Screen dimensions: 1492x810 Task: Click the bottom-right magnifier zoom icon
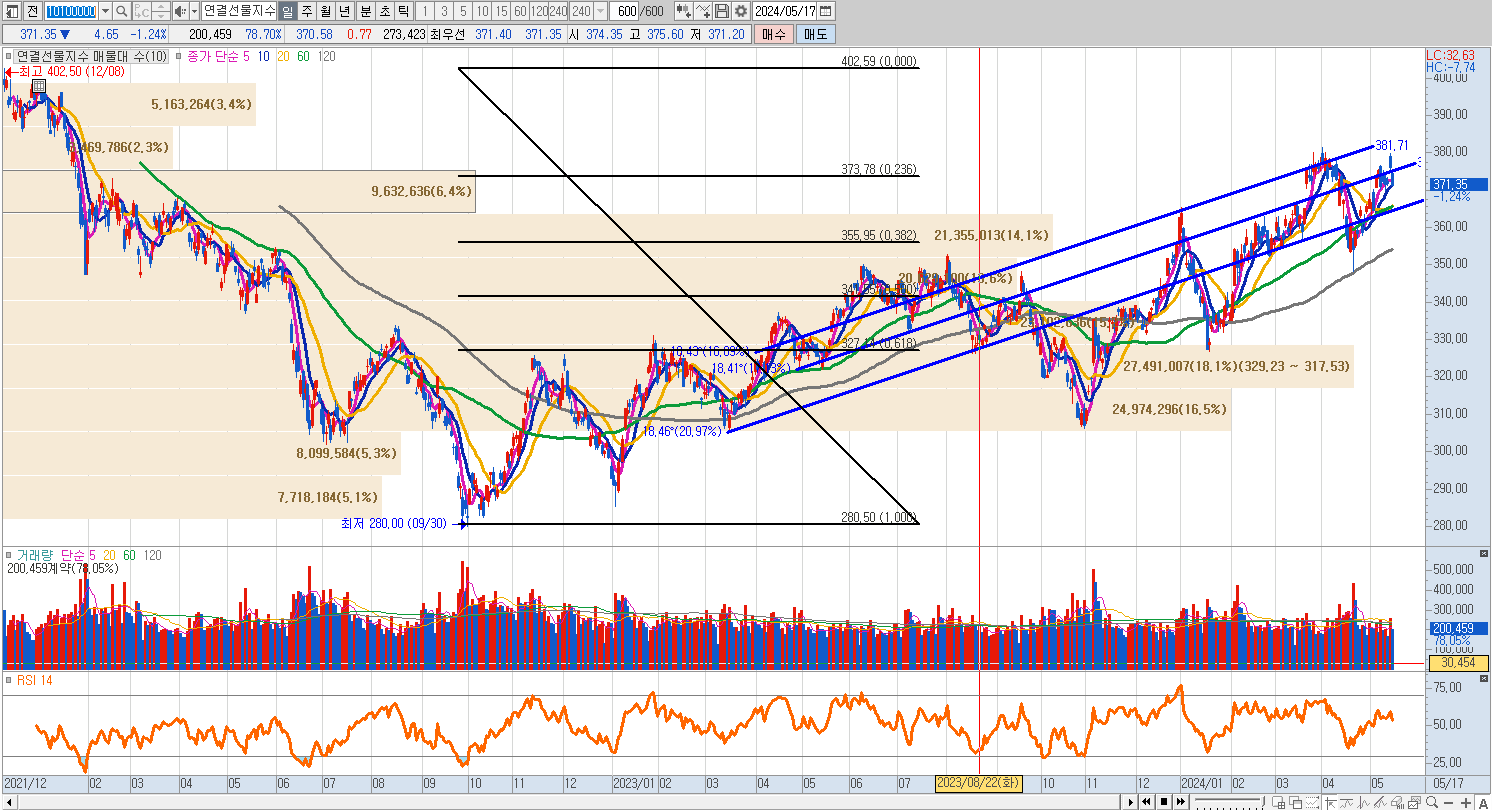pos(1432,803)
